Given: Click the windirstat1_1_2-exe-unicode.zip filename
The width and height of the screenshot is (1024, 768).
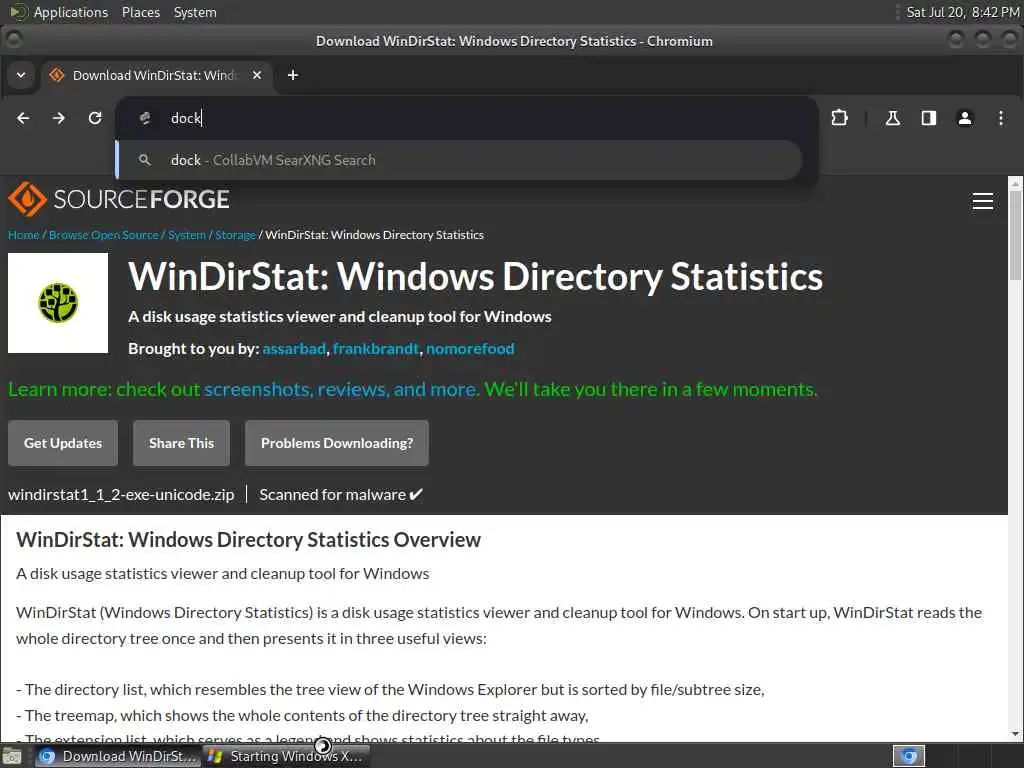Looking at the screenshot, I should [121, 495].
